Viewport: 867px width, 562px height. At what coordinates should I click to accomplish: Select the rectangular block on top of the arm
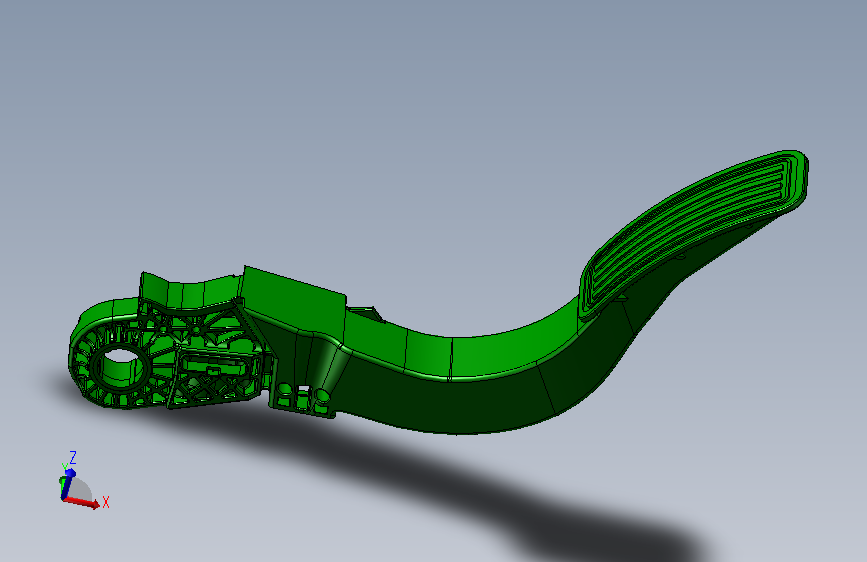(x=294, y=301)
